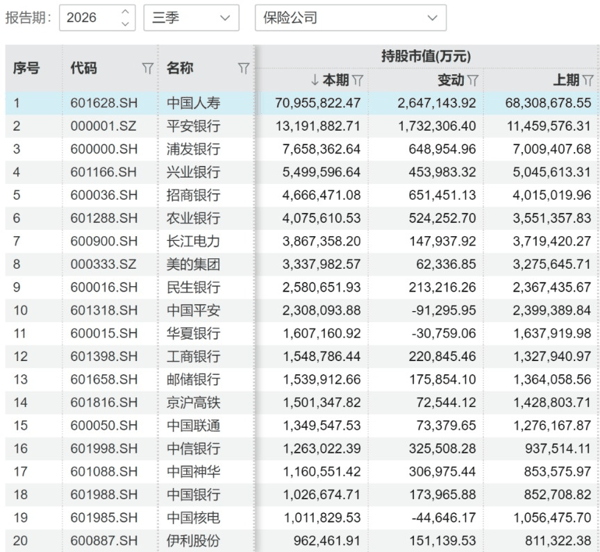Open the 三季 quarter dropdown
The width and height of the screenshot is (600, 552).
(x=191, y=18)
